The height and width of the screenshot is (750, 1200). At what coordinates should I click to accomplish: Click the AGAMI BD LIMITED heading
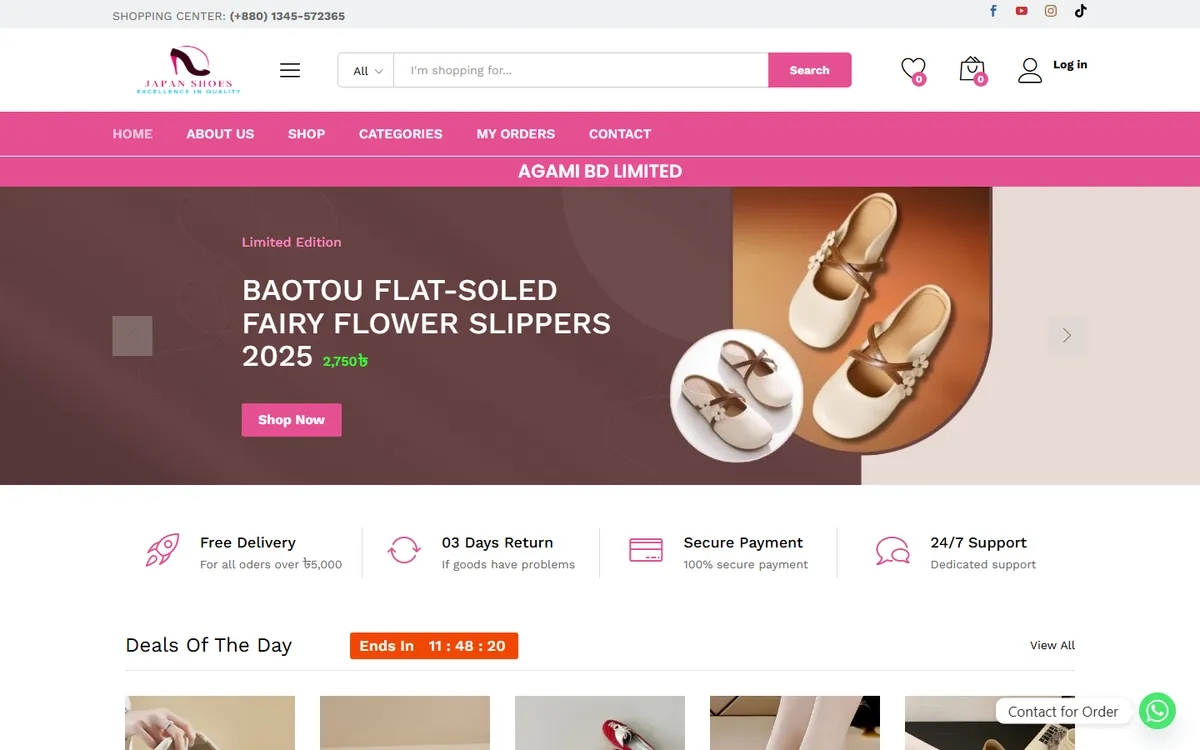tap(600, 171)
